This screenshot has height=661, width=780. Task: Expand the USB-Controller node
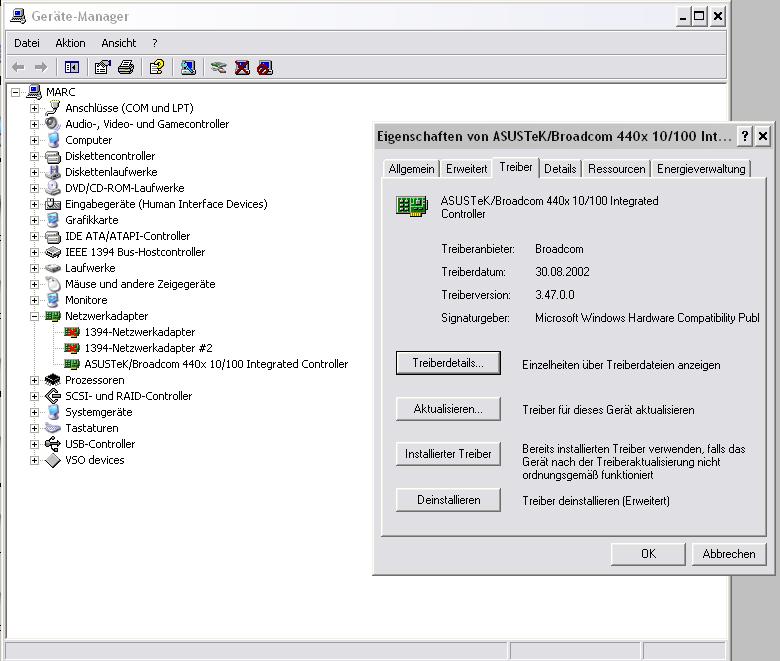tap(34, 444)
